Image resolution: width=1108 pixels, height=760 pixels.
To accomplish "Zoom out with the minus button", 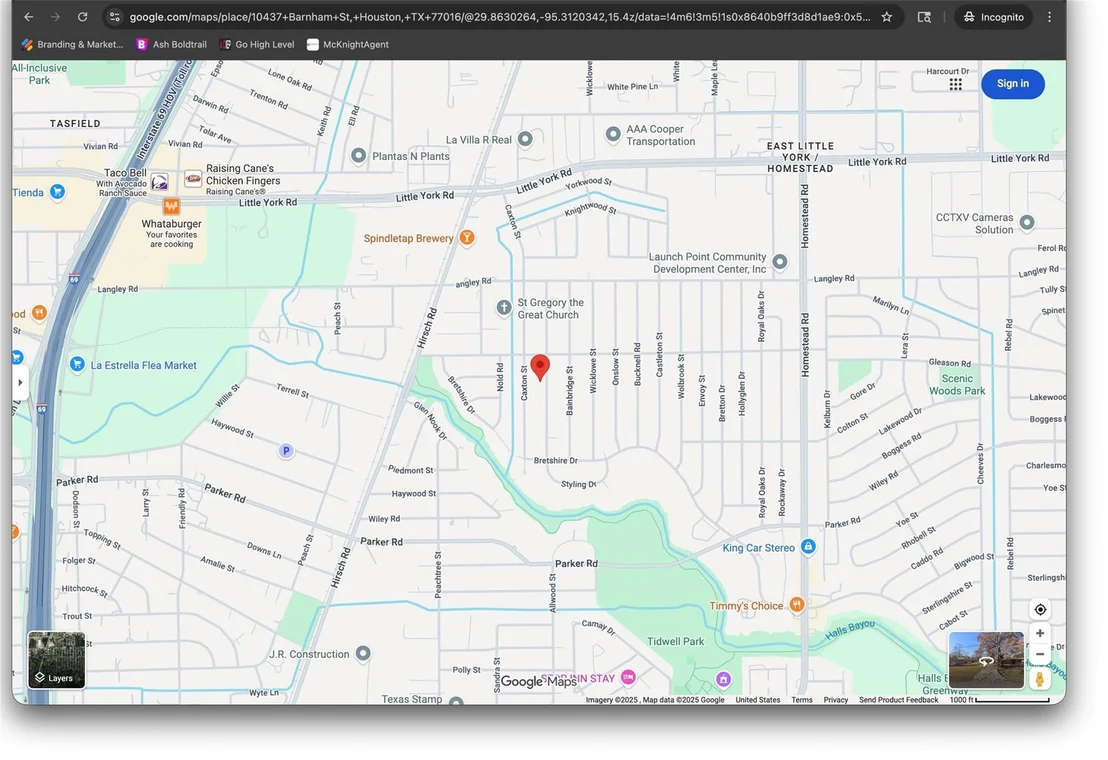I will click(x=1040, y=654).
